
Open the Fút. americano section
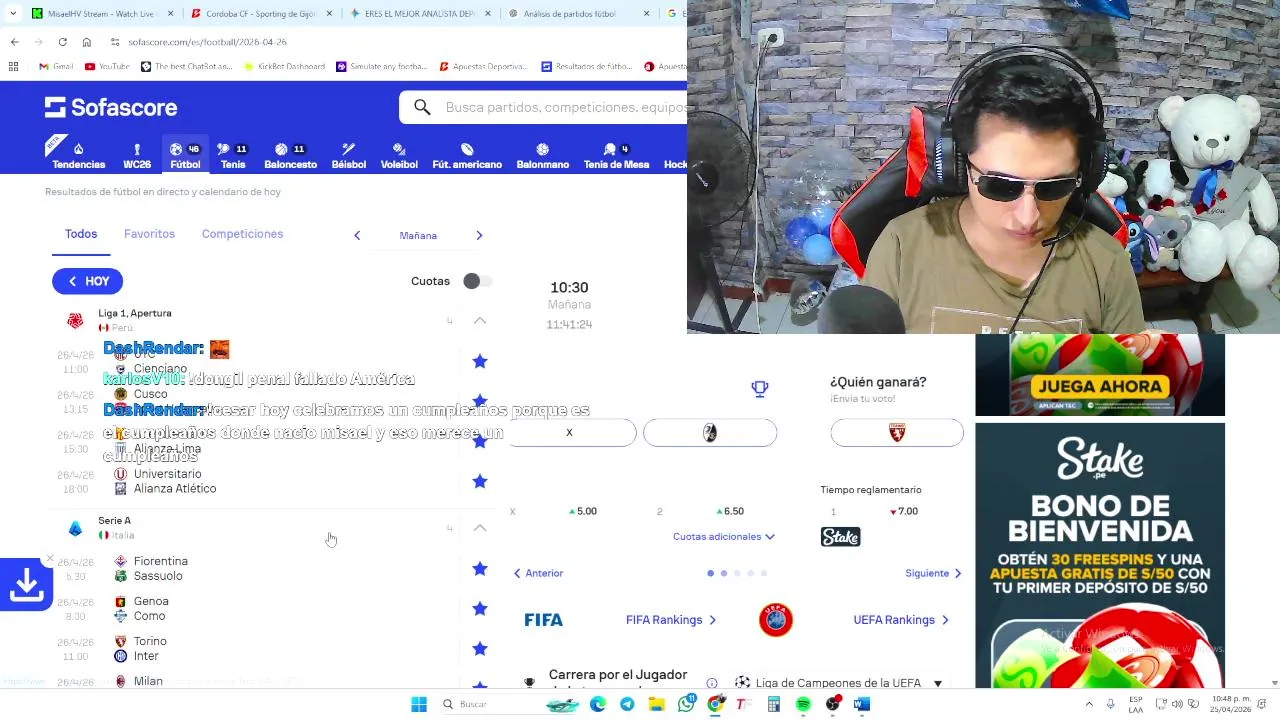point(467,156)
